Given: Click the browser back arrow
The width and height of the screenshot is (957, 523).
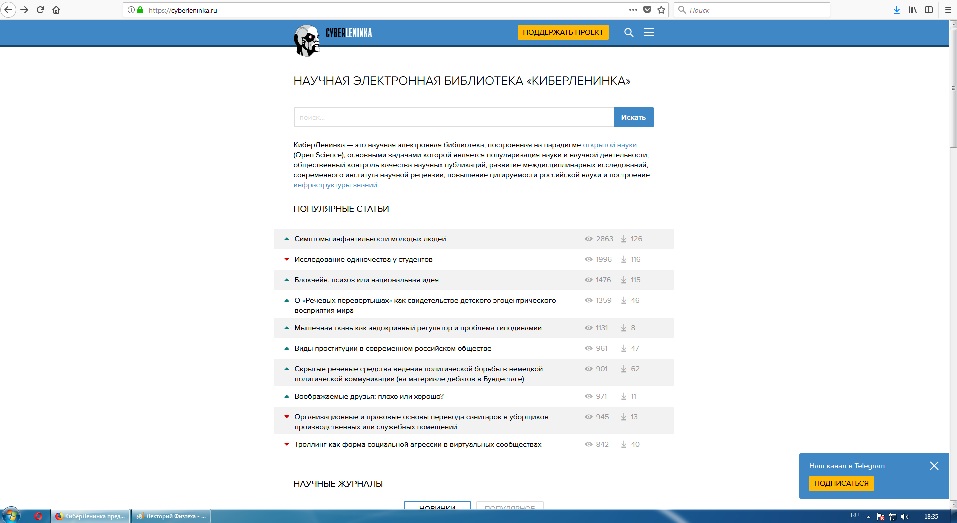Looking at the screenshot, I should tap(8, 9).
